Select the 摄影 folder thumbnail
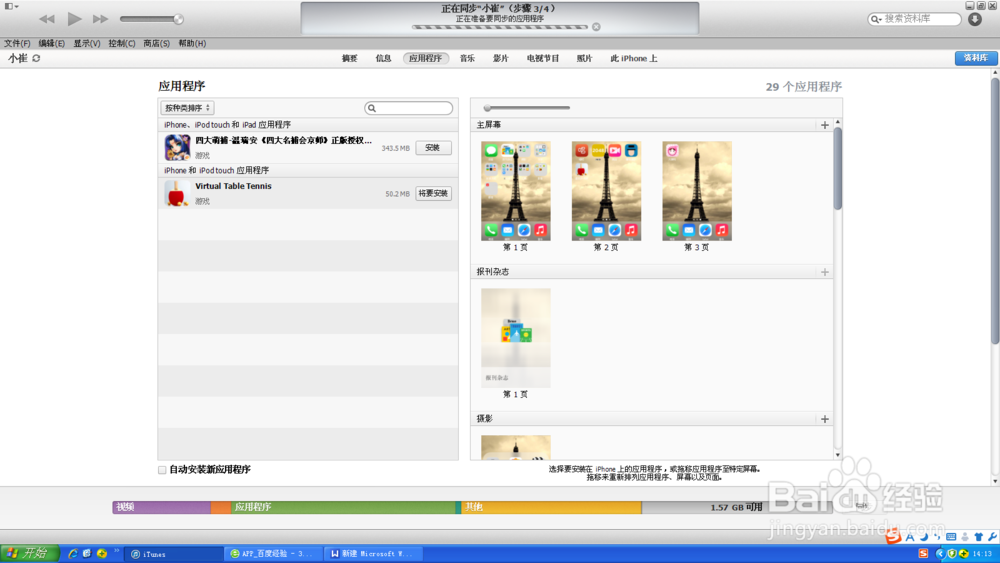Image resolution: width=1000 pixels, height=563 pixels. click(516, 447)
